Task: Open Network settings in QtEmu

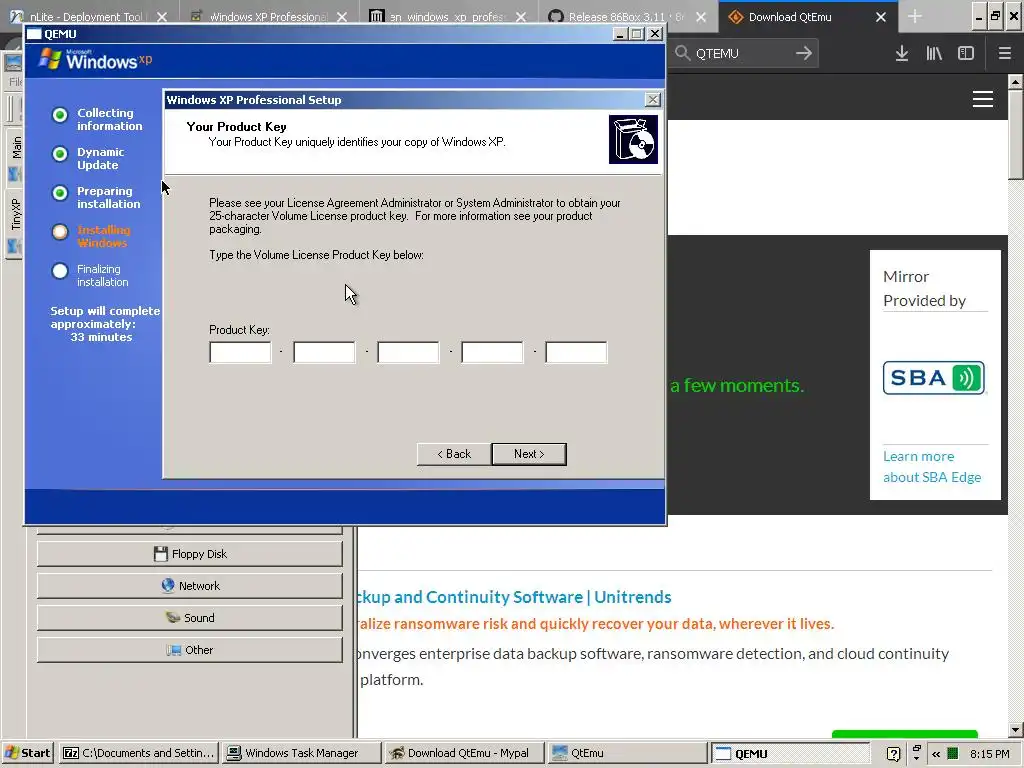Action: [189, 586]
